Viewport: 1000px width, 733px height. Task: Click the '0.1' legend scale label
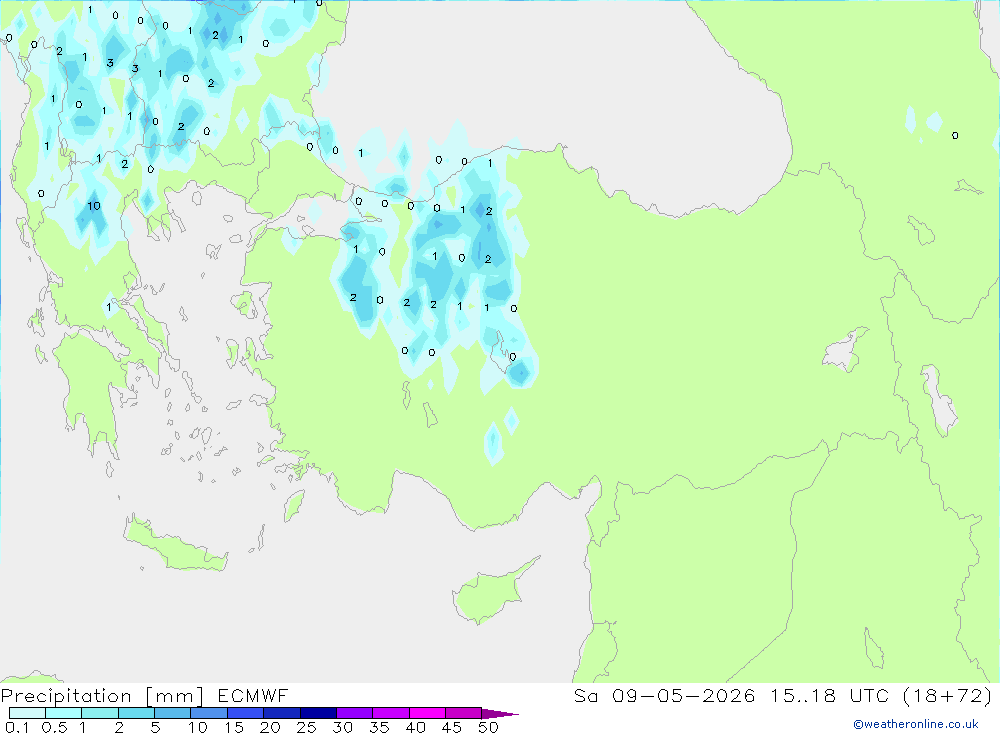click(17, 727)
